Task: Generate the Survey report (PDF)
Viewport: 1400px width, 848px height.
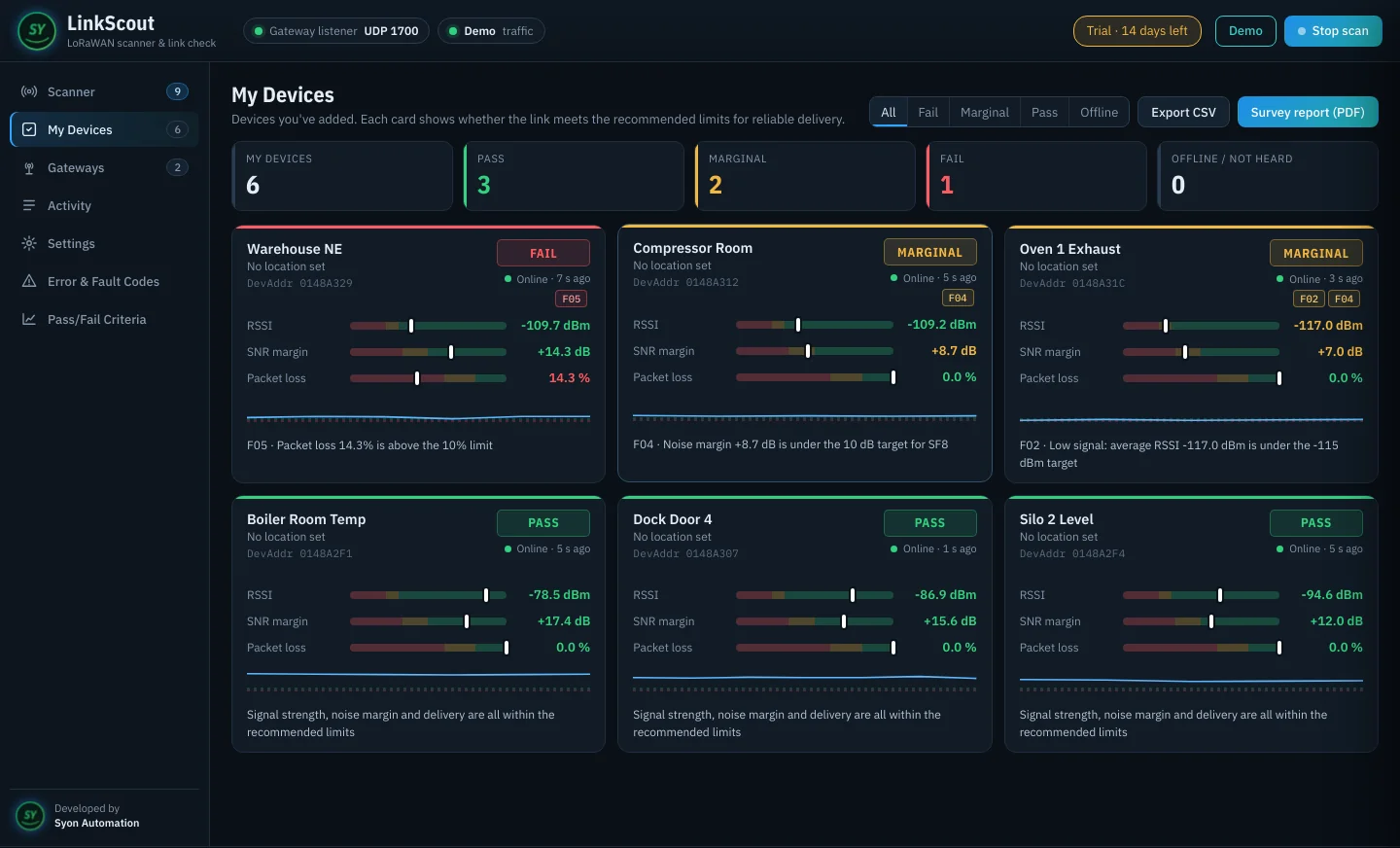Action: click(x=1308, y=113)
